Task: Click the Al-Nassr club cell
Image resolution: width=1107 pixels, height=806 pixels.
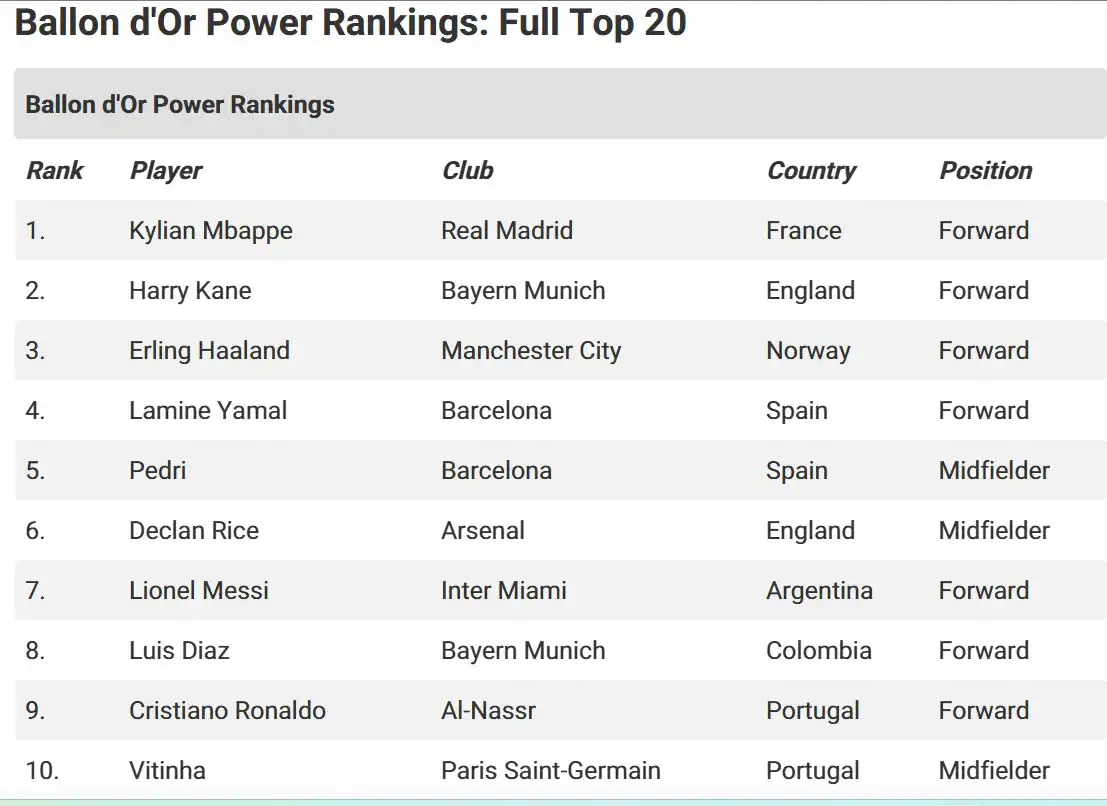Action: pyautogui.click(x=488, y=711)
